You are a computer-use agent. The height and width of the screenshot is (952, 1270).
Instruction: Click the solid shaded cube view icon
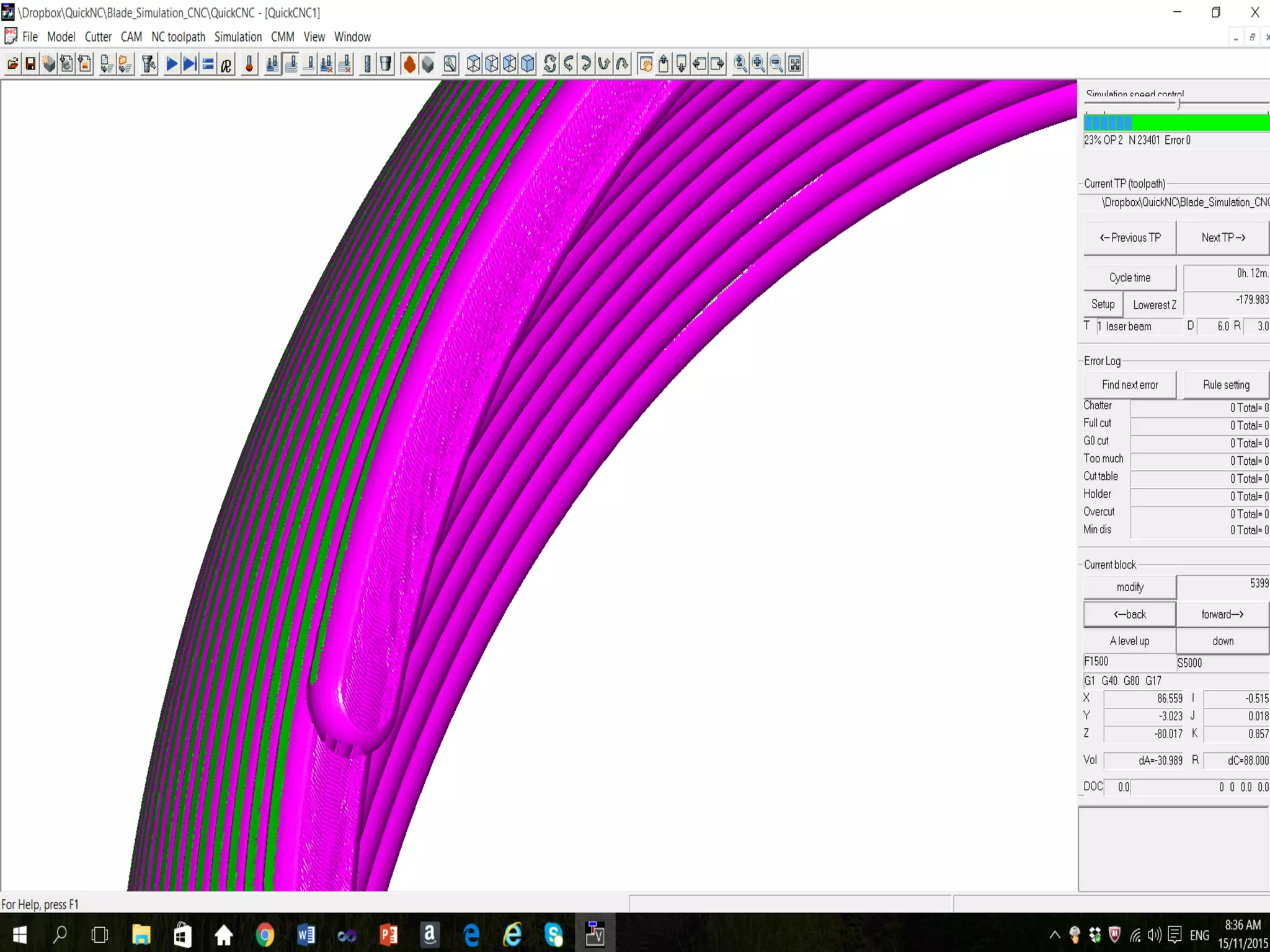(x=528, y=64)
